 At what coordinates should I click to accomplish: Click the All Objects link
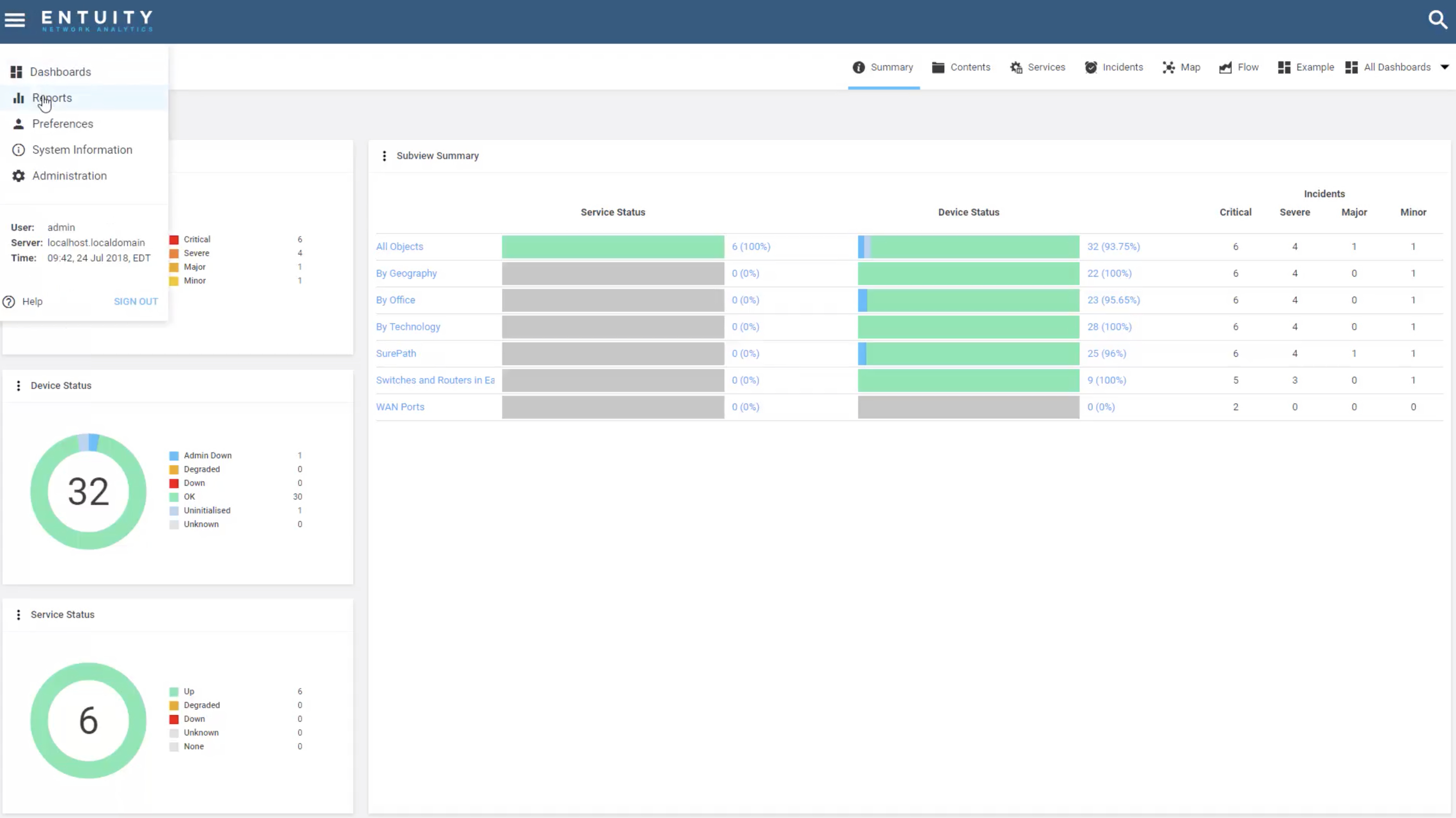click(400, 246)
